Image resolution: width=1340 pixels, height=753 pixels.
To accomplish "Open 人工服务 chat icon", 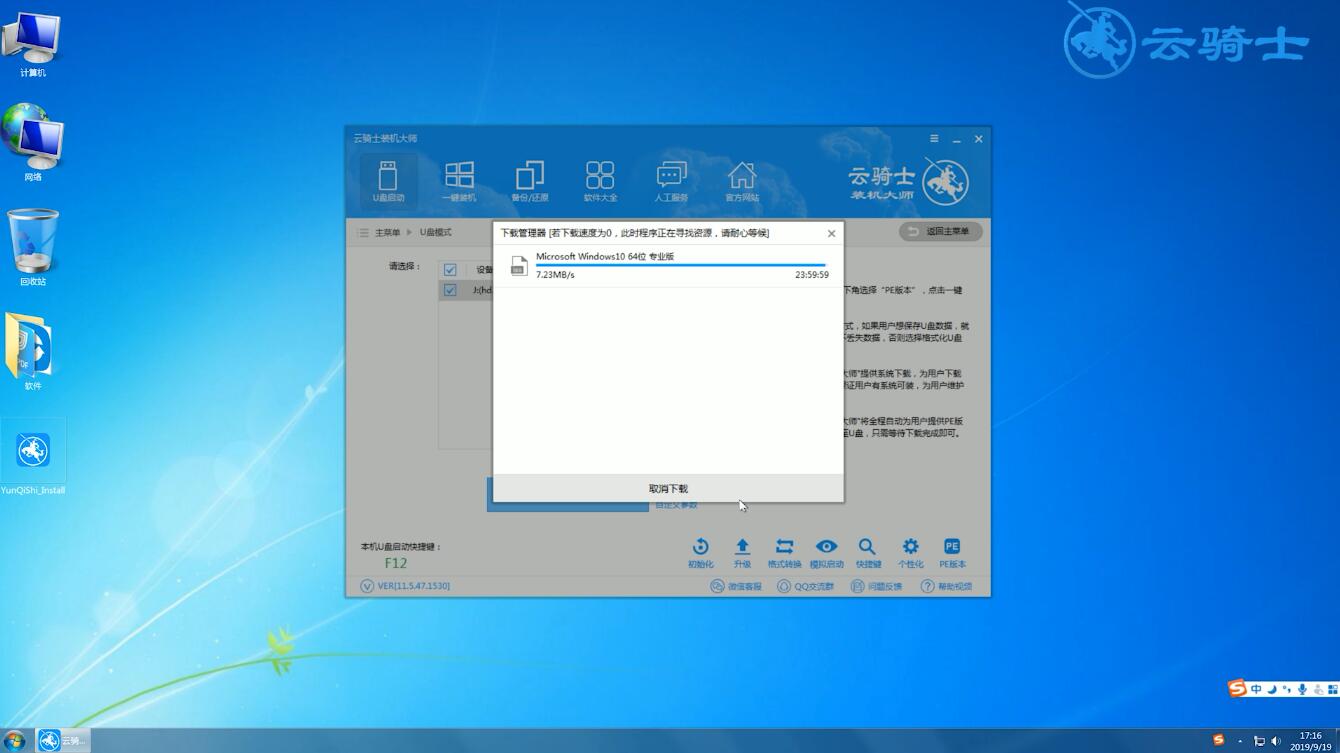I will click(x=671, y=181).
